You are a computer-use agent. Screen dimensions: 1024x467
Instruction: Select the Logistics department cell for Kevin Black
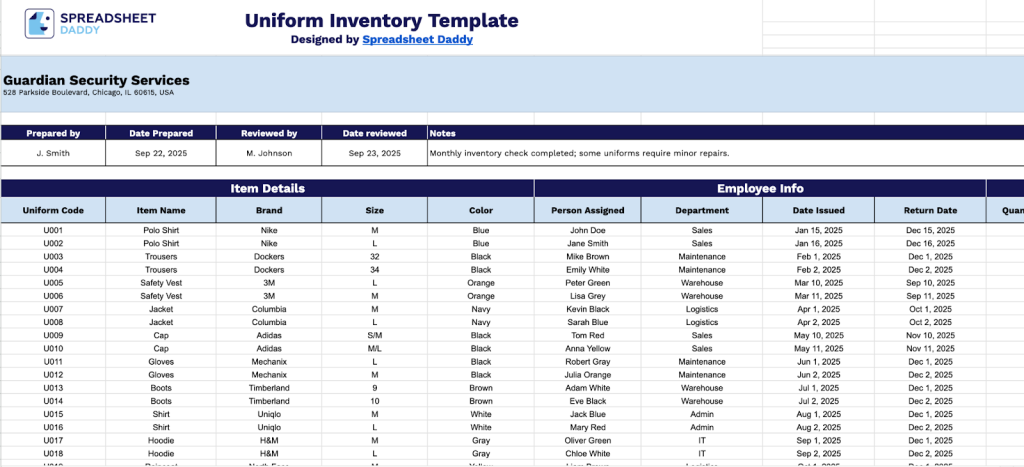[701, 309]
